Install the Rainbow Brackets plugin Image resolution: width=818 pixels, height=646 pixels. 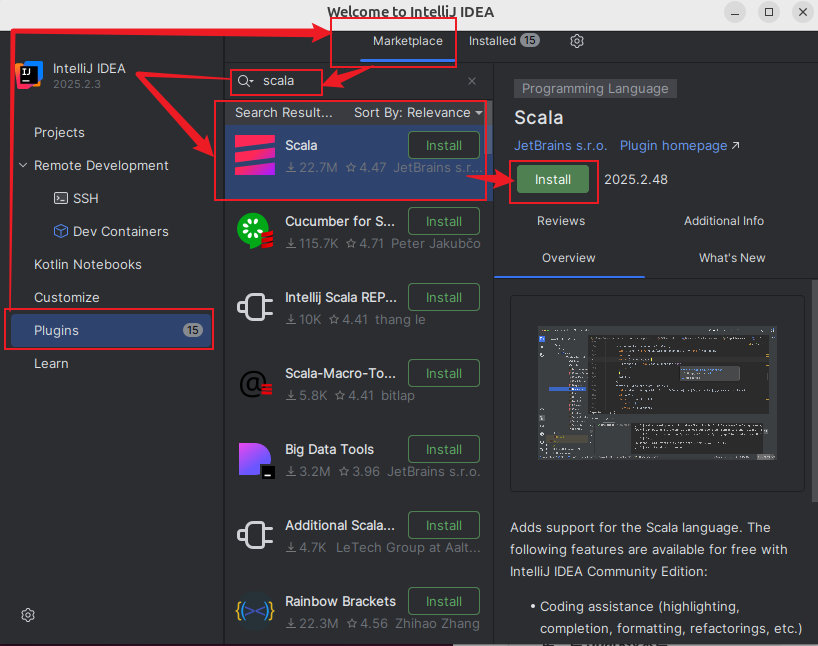click(443, 601)
